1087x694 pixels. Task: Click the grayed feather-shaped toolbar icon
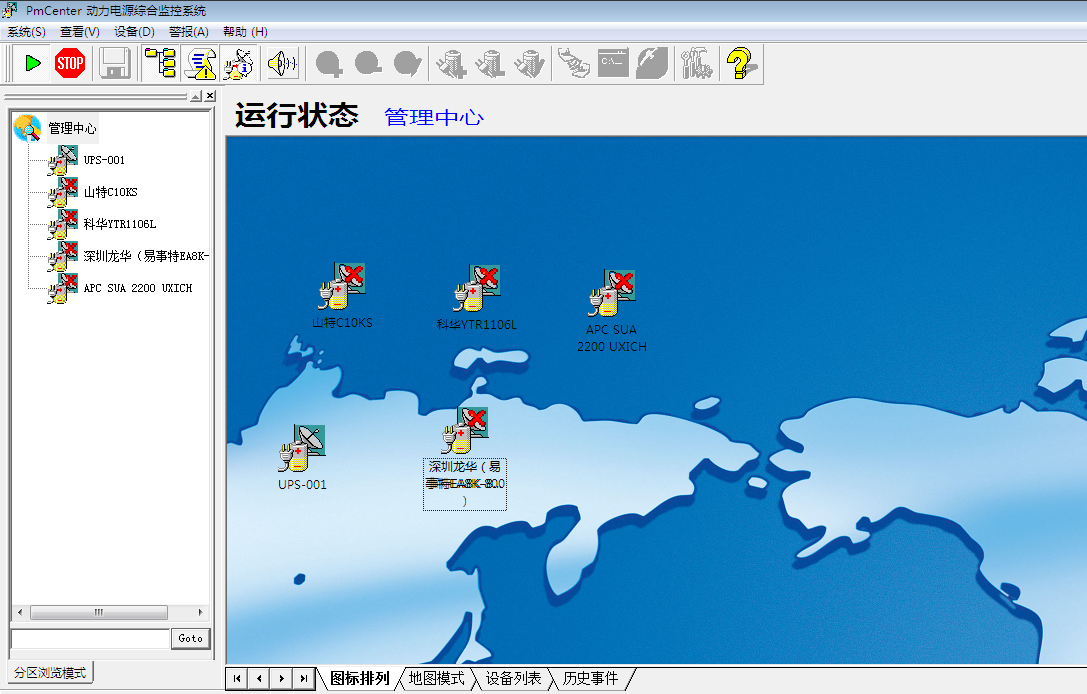click(652, 64)
